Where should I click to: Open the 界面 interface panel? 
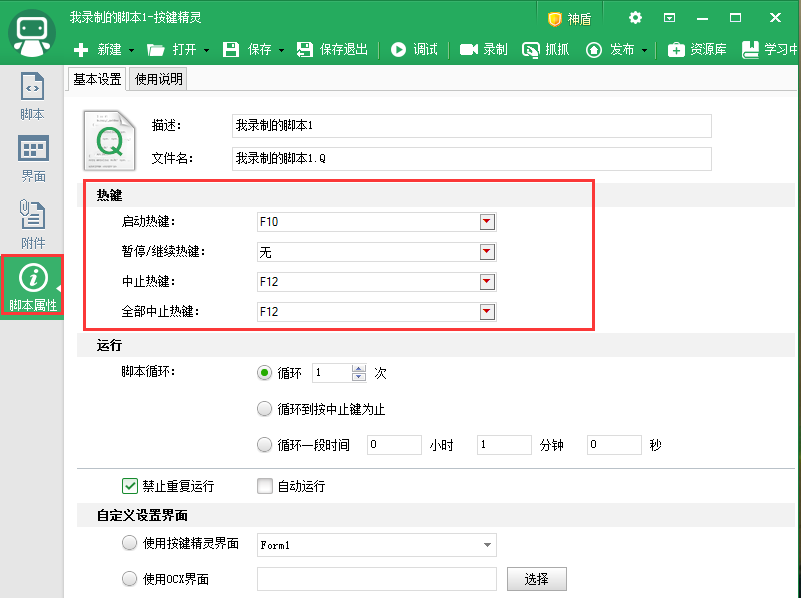(x=31, y=159)
